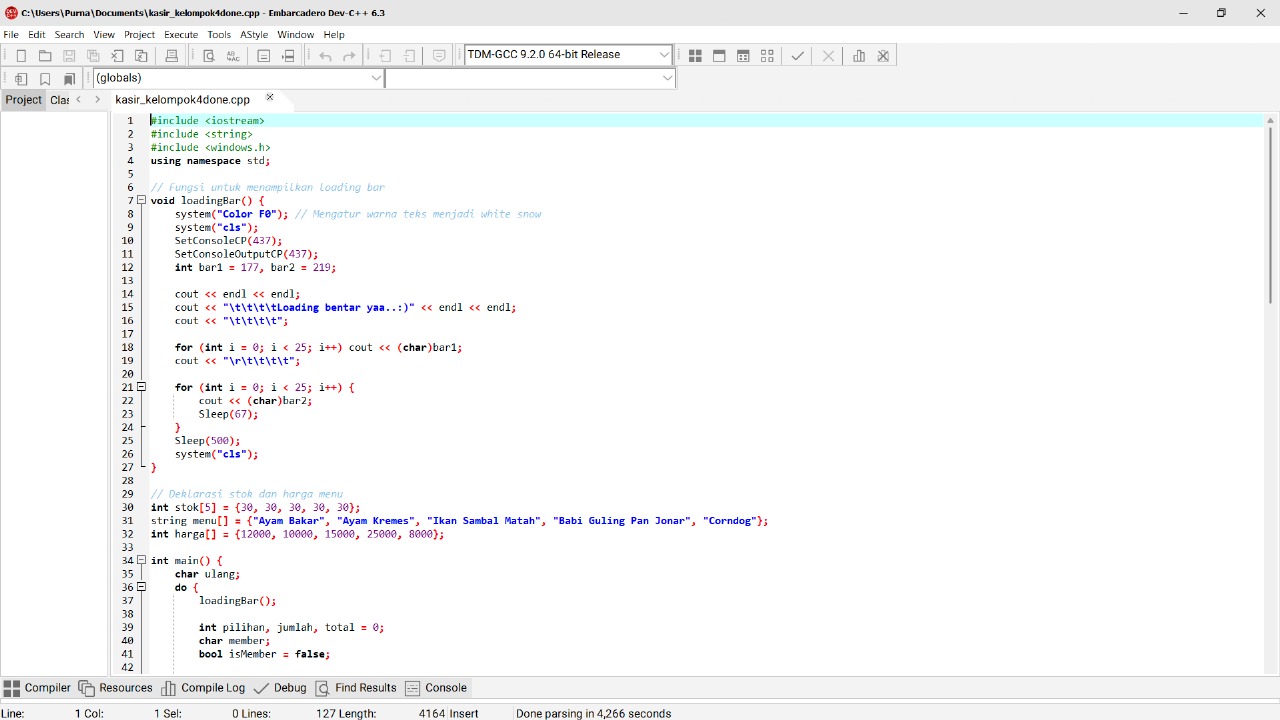Click the Print icon
The width and height of the screenshot is (1280, 720).
click(171, 56)
